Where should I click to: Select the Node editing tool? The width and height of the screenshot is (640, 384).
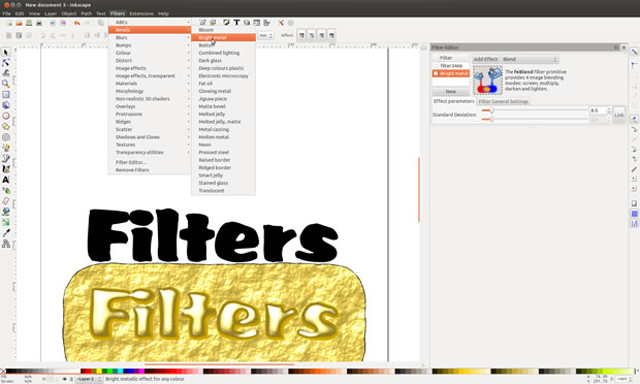(x=6, y=62)
